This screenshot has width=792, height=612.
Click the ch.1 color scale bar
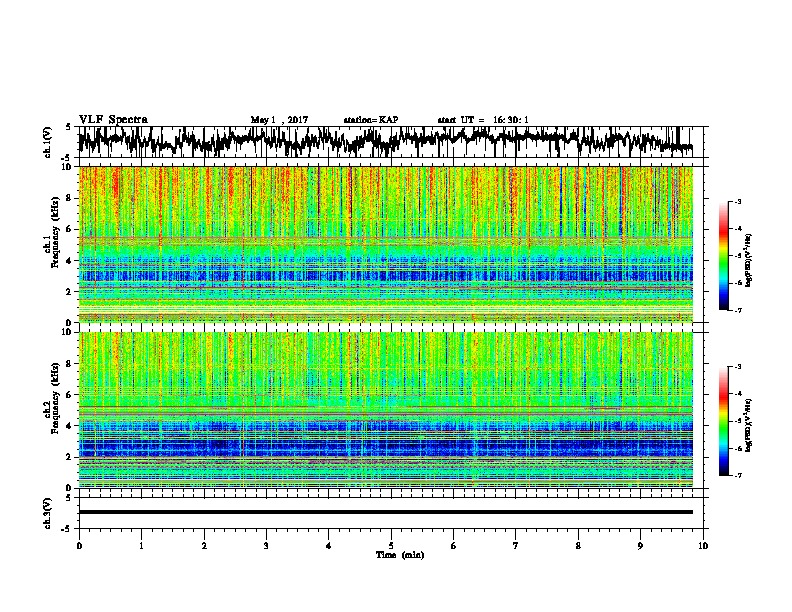(x=724, y=256)
